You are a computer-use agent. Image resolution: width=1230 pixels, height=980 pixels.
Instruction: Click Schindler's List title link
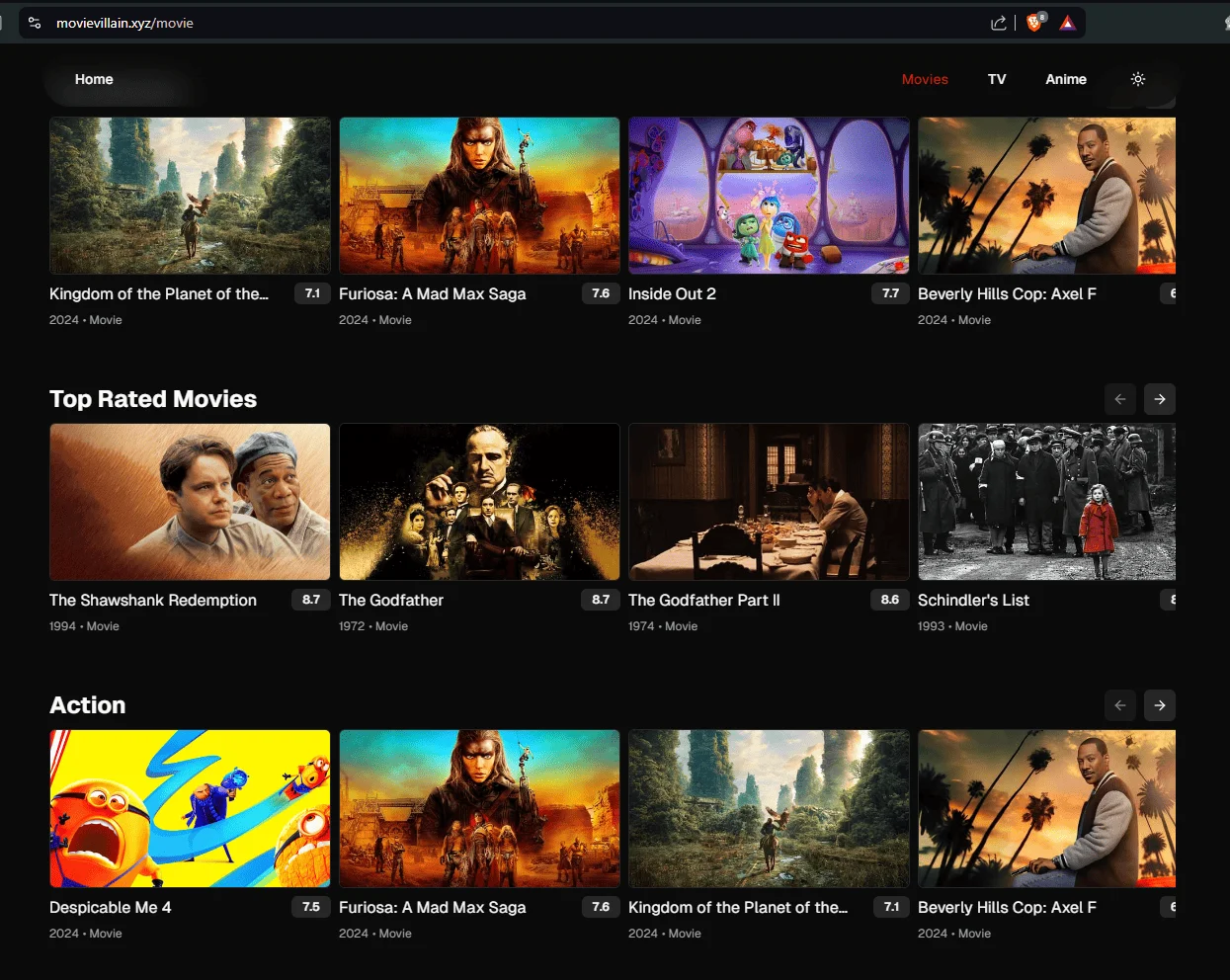click(x=973, y=600)
